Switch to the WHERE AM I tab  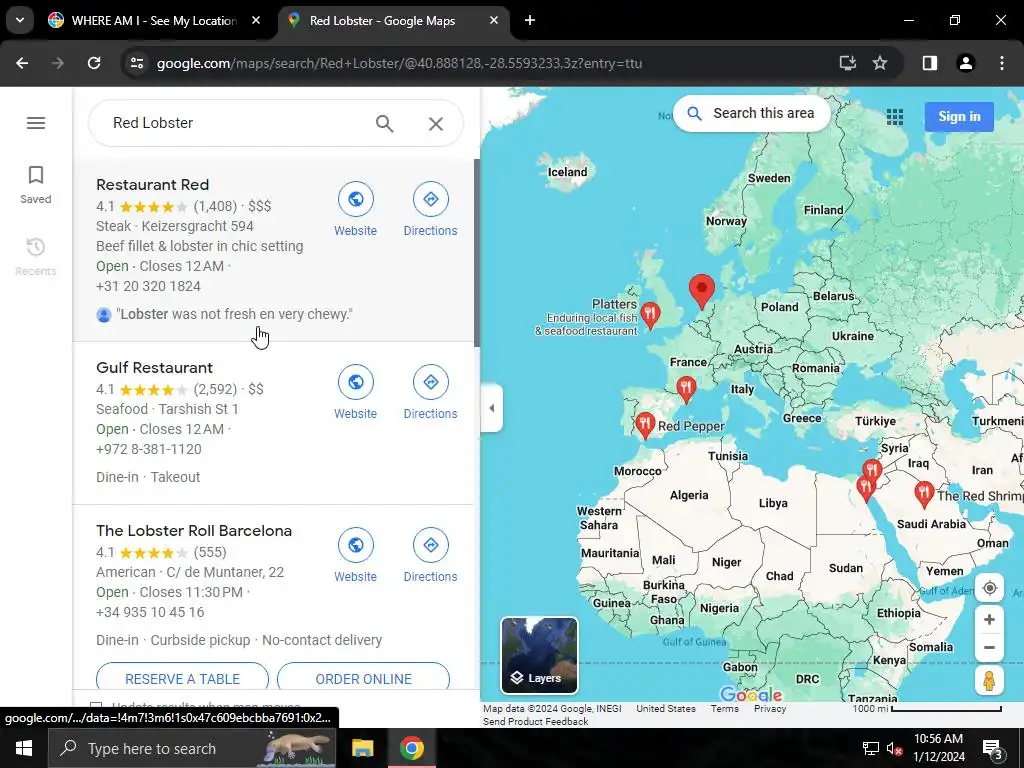[x=153, y=21]
